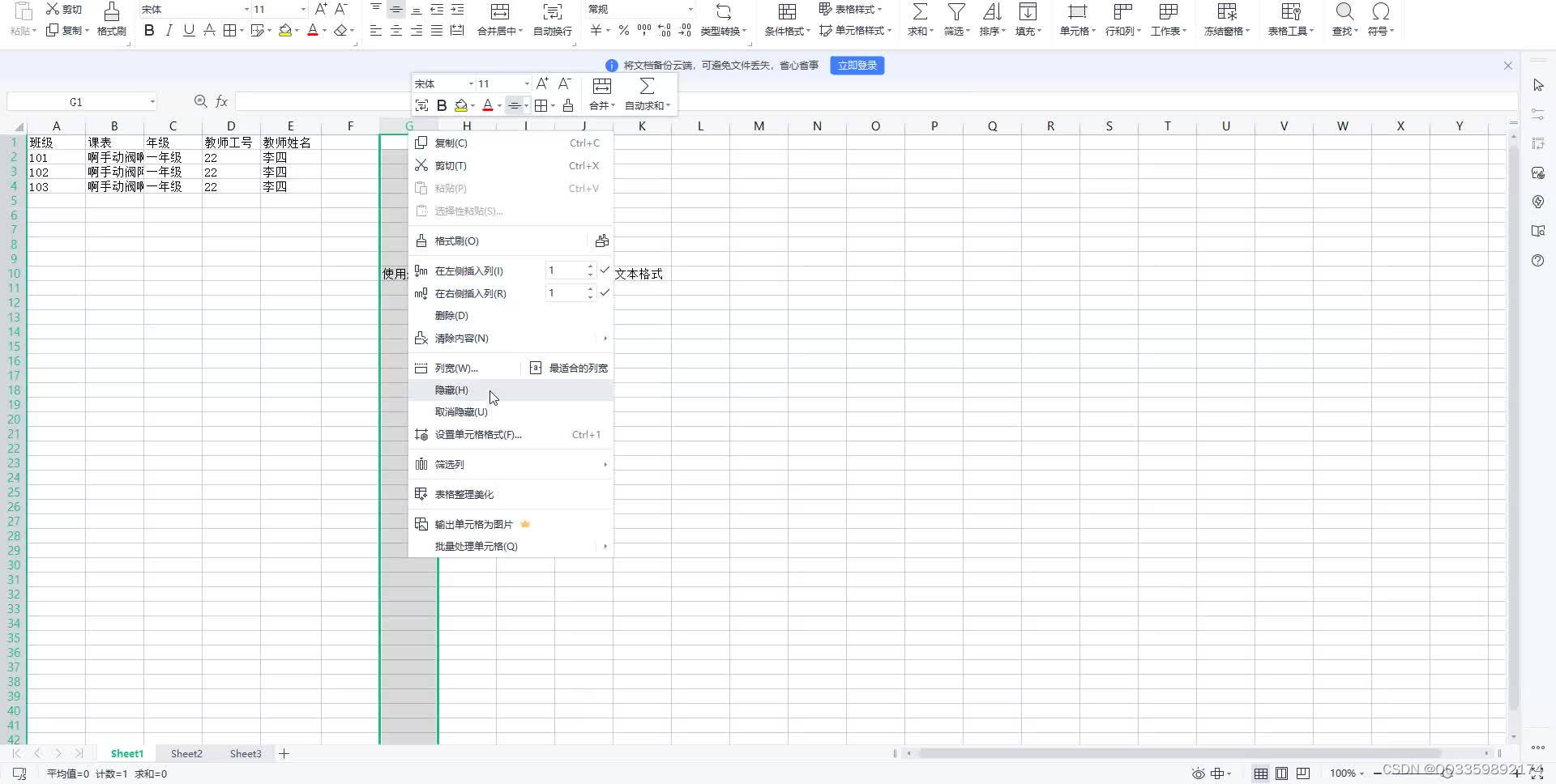Toggle ribbon right horizontal alignment
Image resolution: width=1556 pixels, height=784 pixels.
tap(417, 30)
